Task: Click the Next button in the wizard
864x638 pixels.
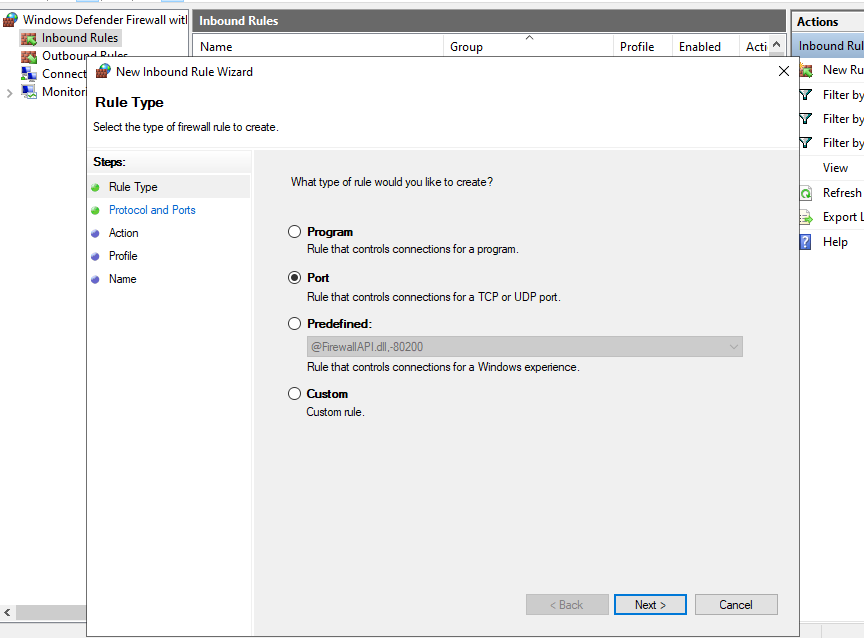Action: click(650, 604)
